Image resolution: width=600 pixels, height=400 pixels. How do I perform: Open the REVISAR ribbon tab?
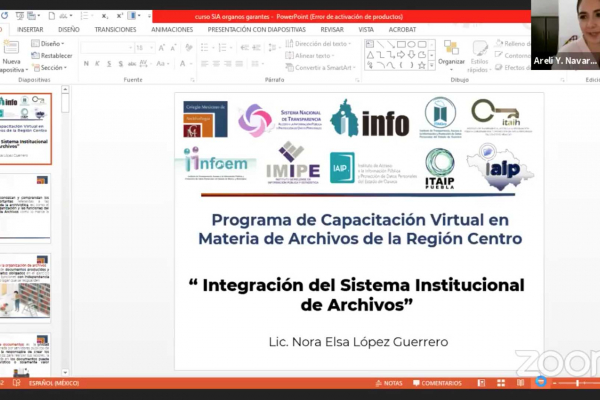pyautogui.click(x=332, y=29)
